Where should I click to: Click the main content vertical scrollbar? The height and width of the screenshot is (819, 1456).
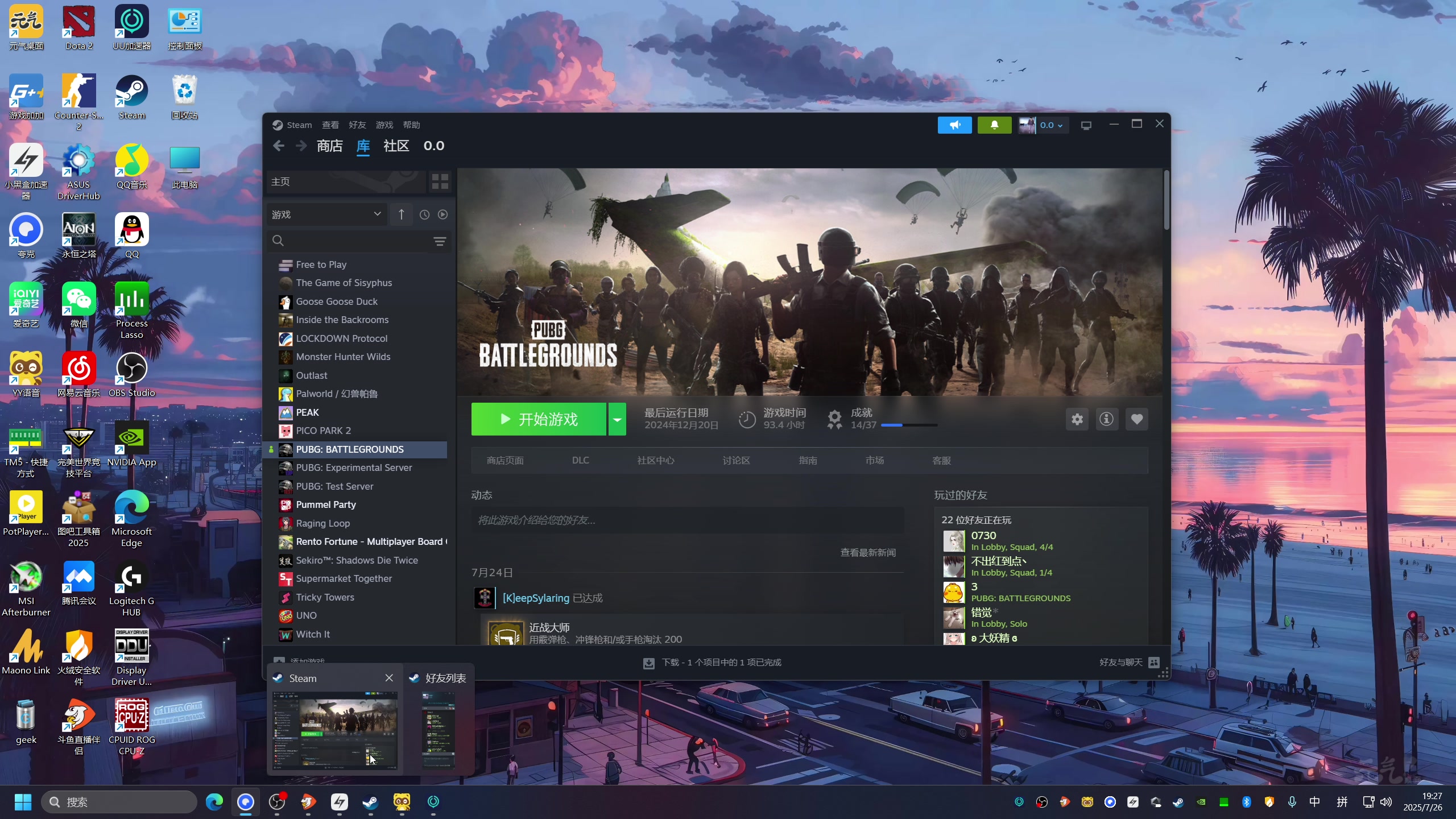click(x=1166, y=200)
